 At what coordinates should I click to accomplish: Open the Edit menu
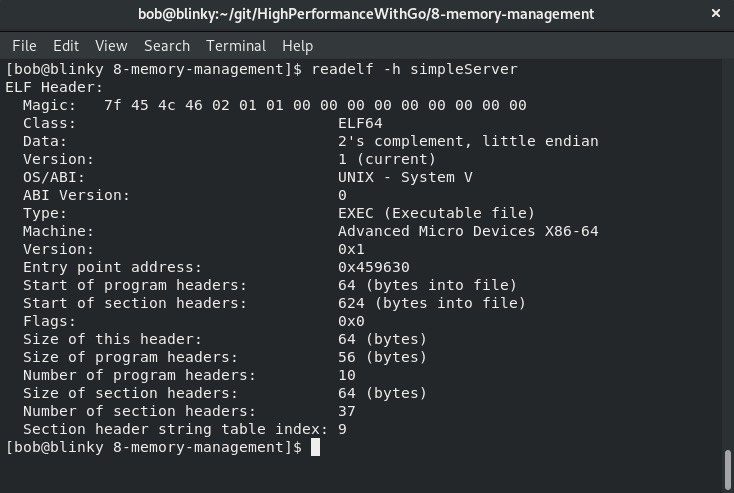(x=66, y=46)
